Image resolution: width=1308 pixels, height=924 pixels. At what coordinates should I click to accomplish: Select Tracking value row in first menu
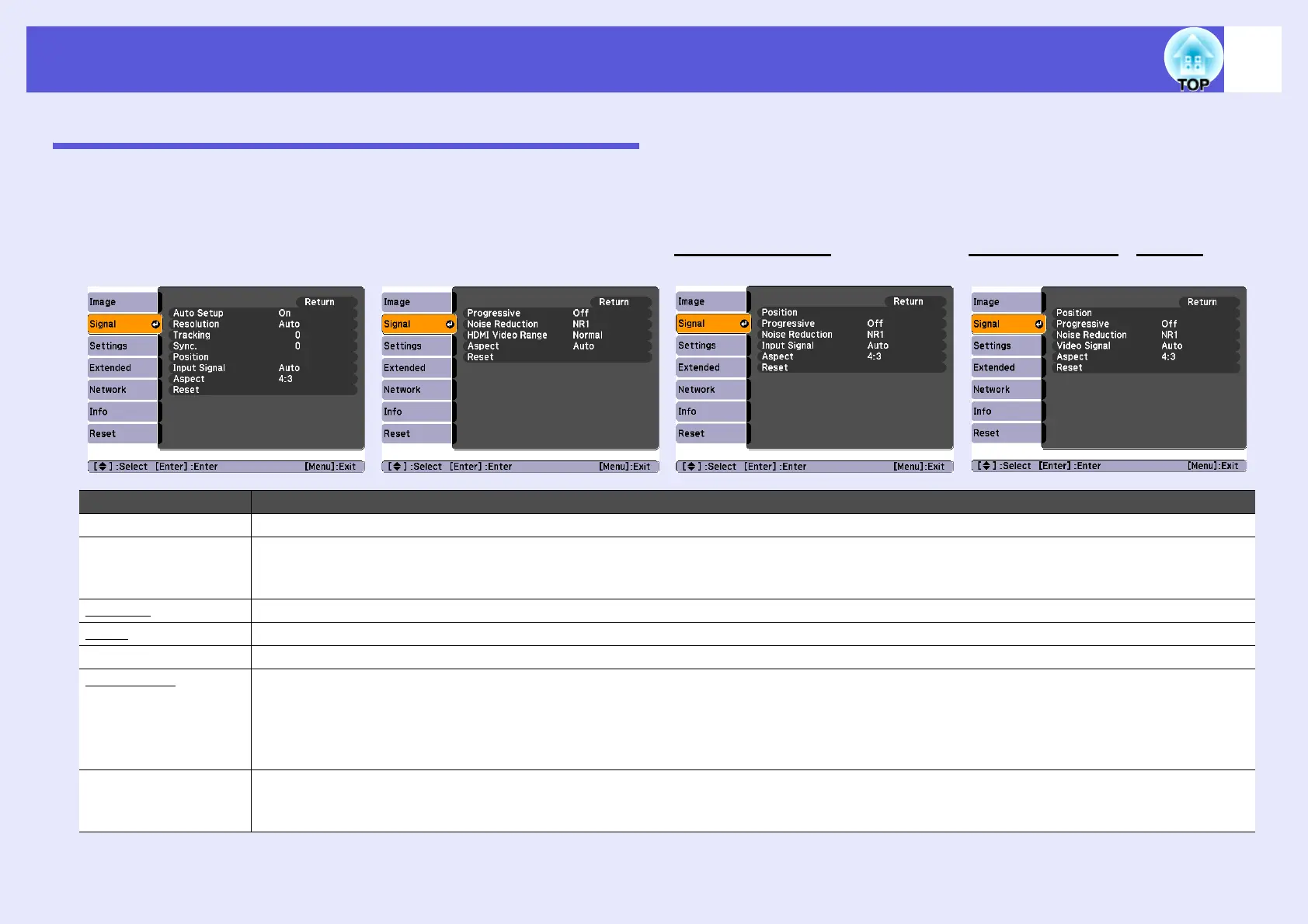coord(263,335)
